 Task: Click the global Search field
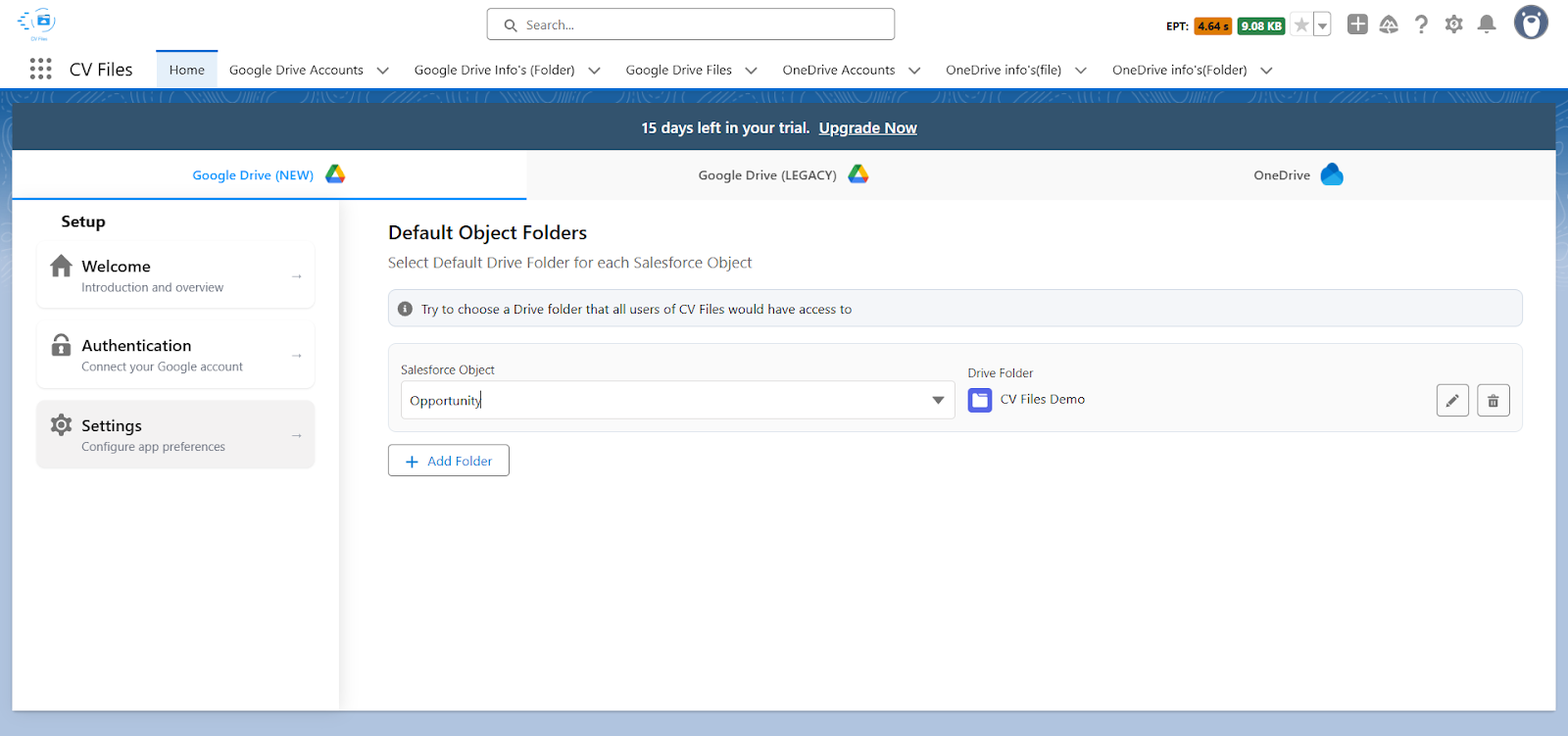pos(691,25)
